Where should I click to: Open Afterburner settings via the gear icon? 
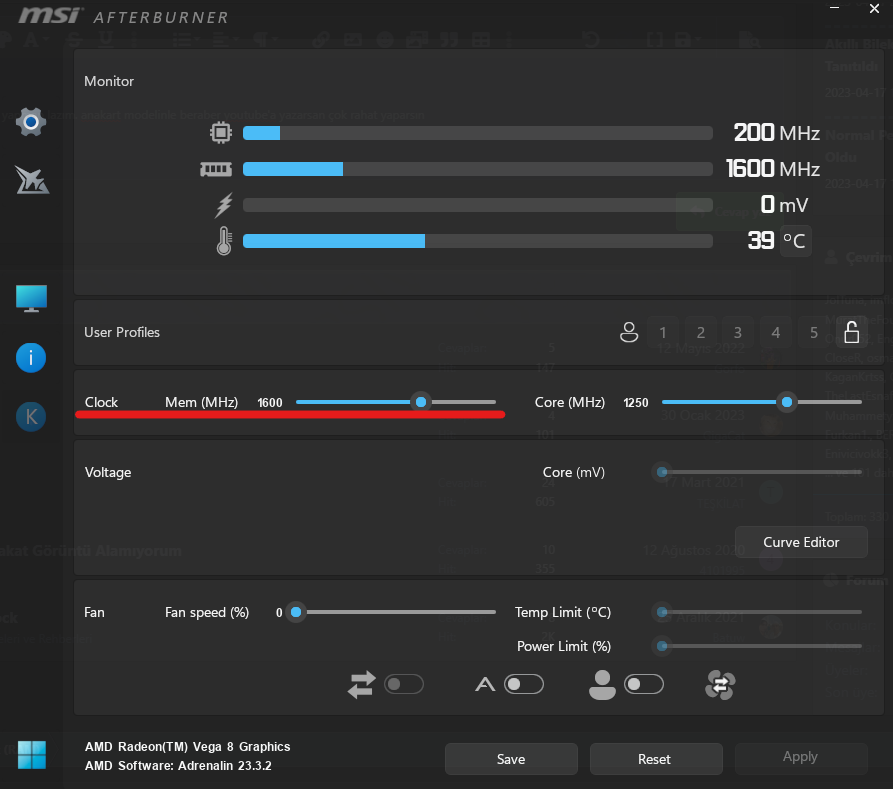pyautogui.click(x=31, y=122)
